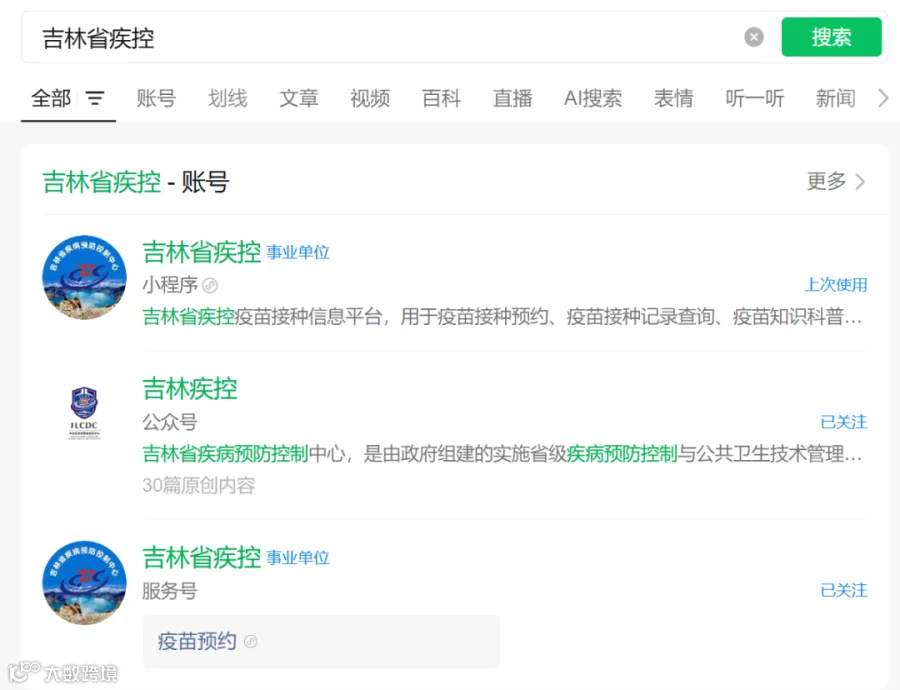Select the 全部 tab
The image size is (900, 690).
tap(51, 98)
